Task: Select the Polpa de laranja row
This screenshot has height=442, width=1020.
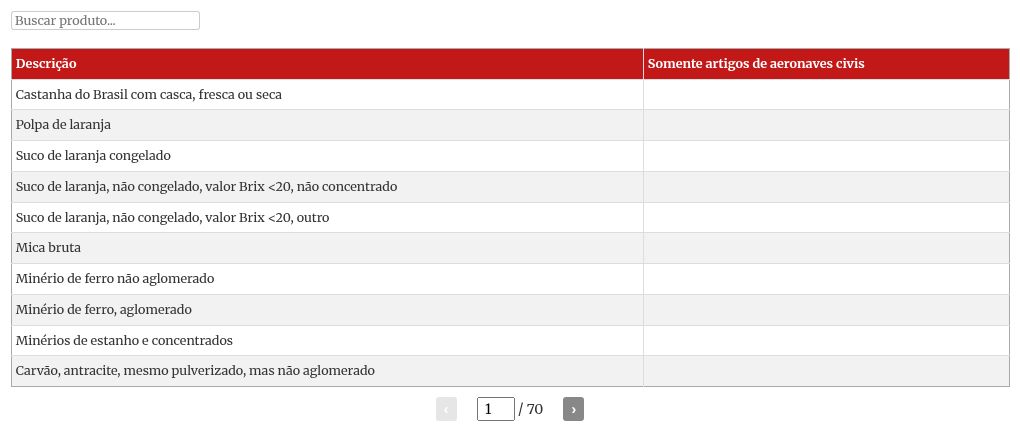Action: click(63, 125)
